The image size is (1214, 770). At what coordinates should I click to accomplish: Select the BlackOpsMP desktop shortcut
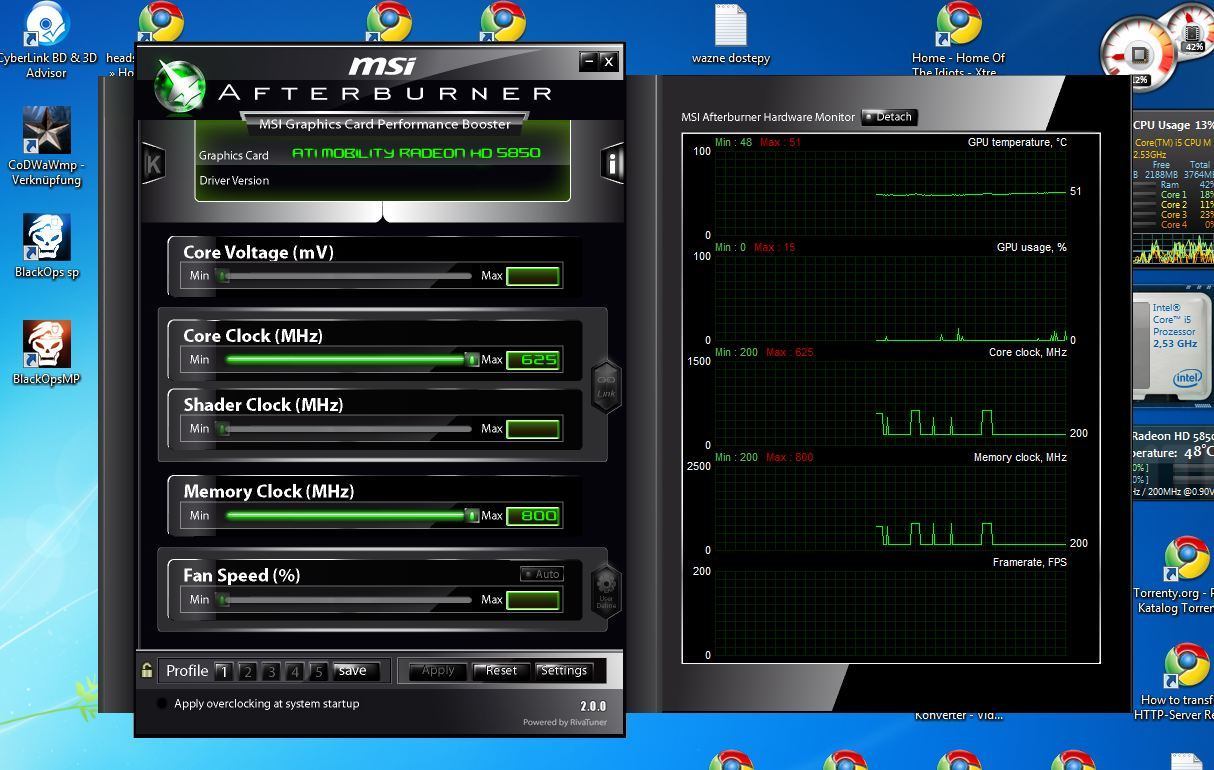(x=47, y=353)
